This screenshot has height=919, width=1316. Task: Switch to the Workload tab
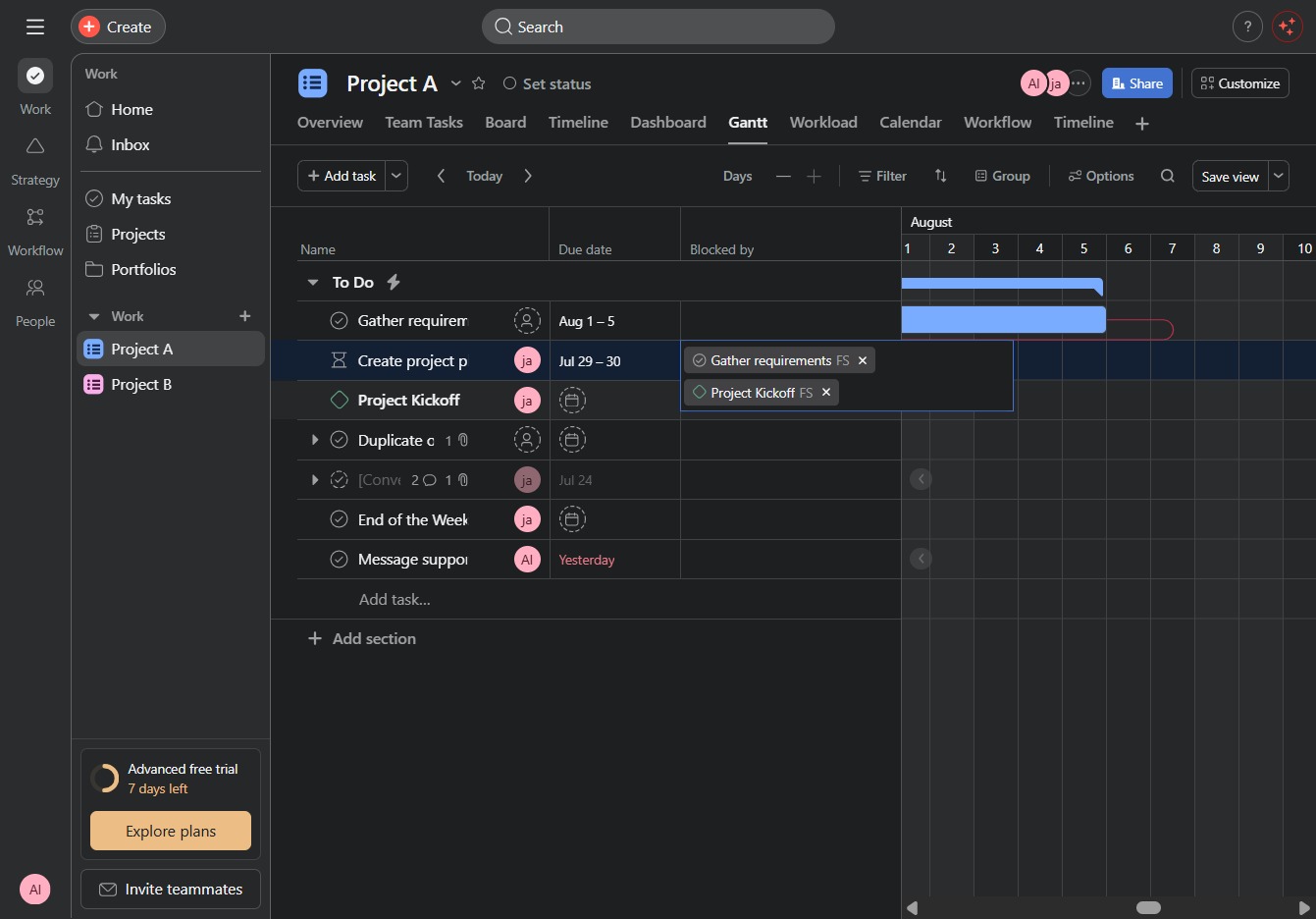[x=823, y=123]
